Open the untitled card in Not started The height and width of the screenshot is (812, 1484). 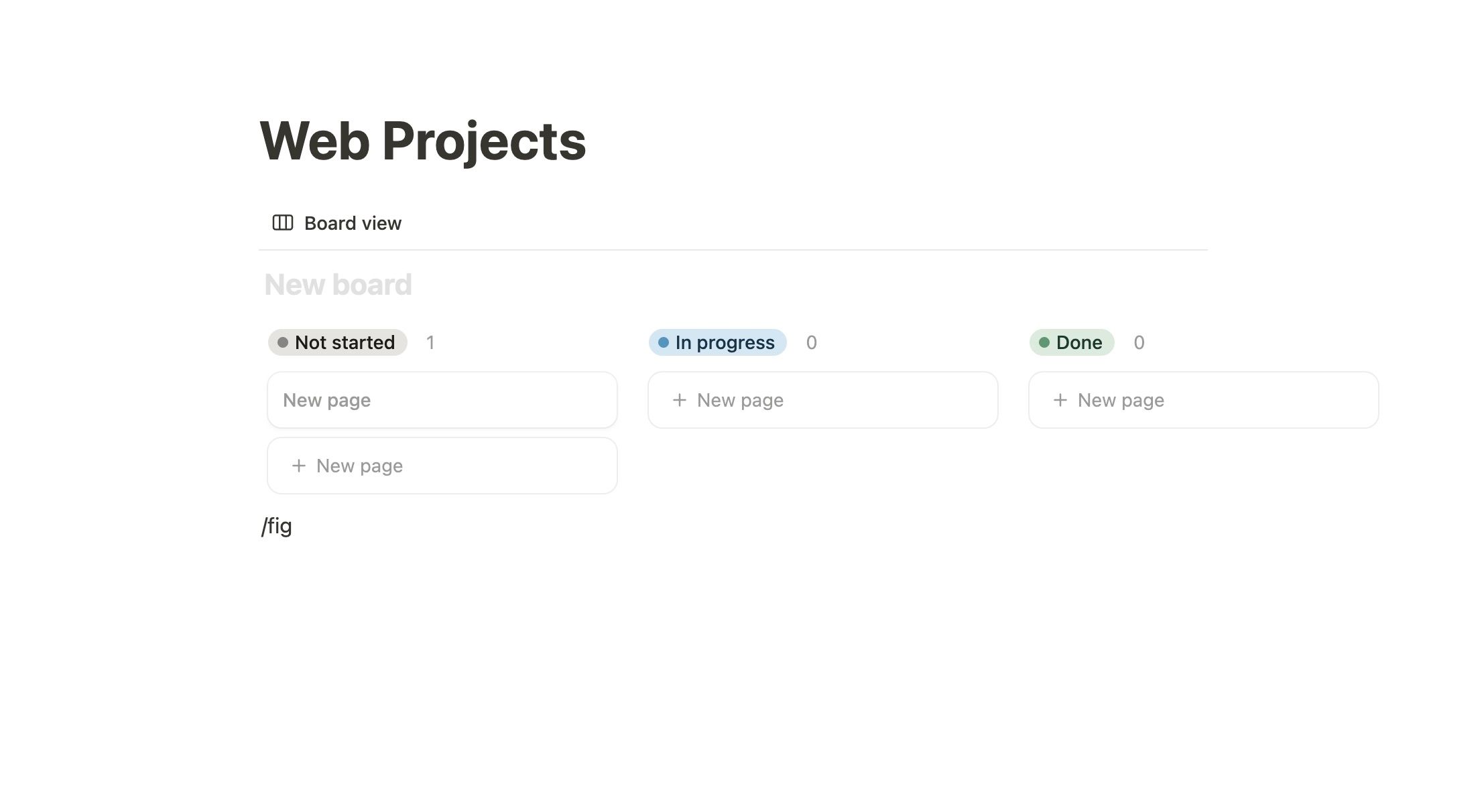tap(442, 400)
